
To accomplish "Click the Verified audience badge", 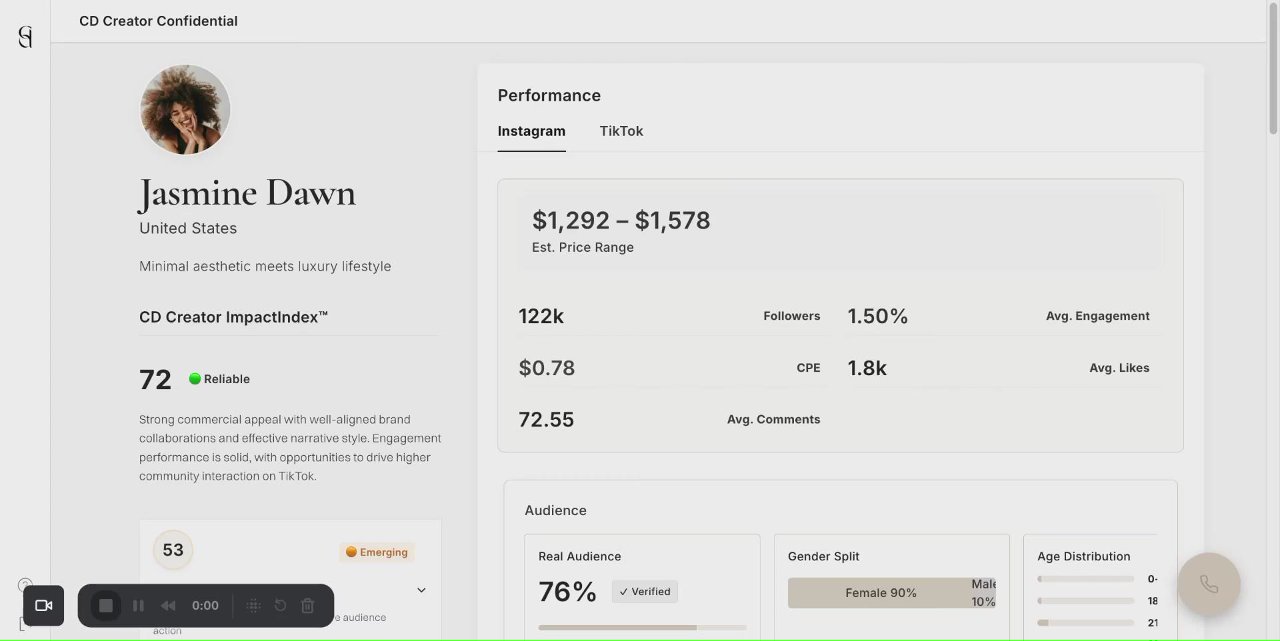I will [x=644, y=591].
